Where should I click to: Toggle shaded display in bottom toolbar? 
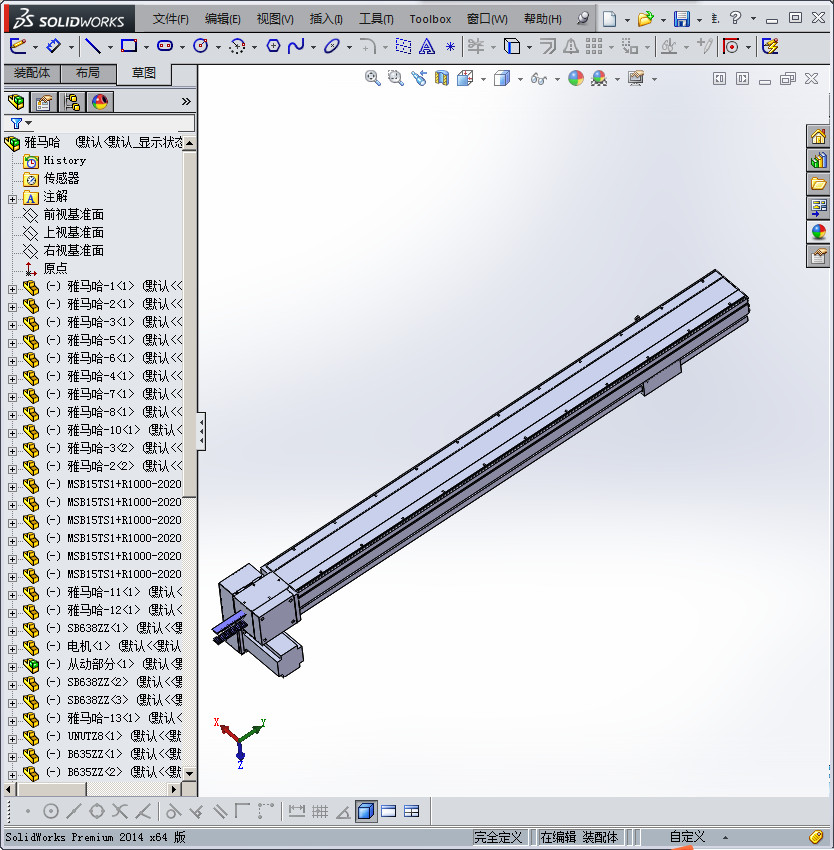pos(366,811)
